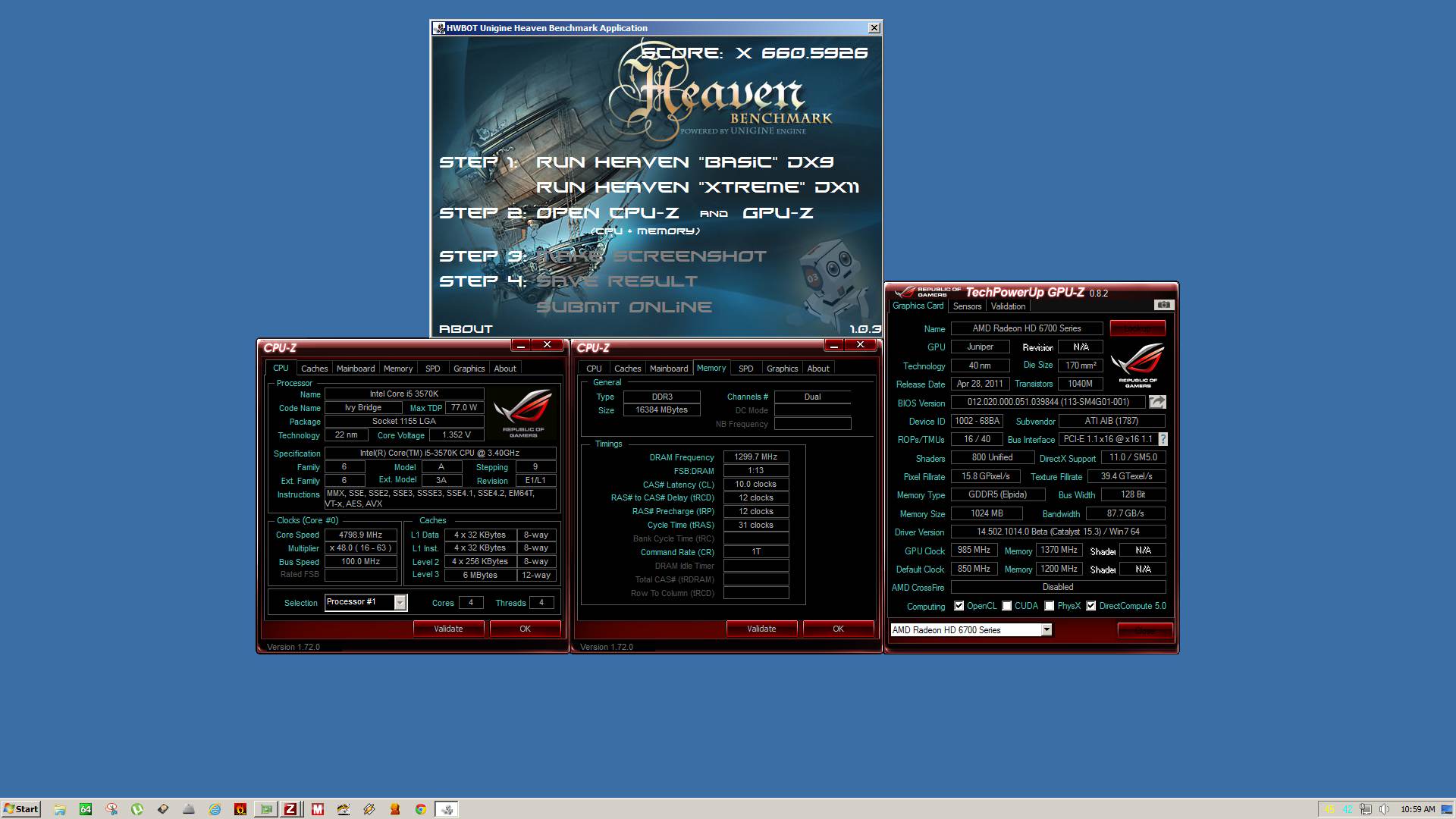The width and height of the screenshot is (1456, 819).
Task: Open the Processor #1 selection dropdown
Action: point(366,602)
